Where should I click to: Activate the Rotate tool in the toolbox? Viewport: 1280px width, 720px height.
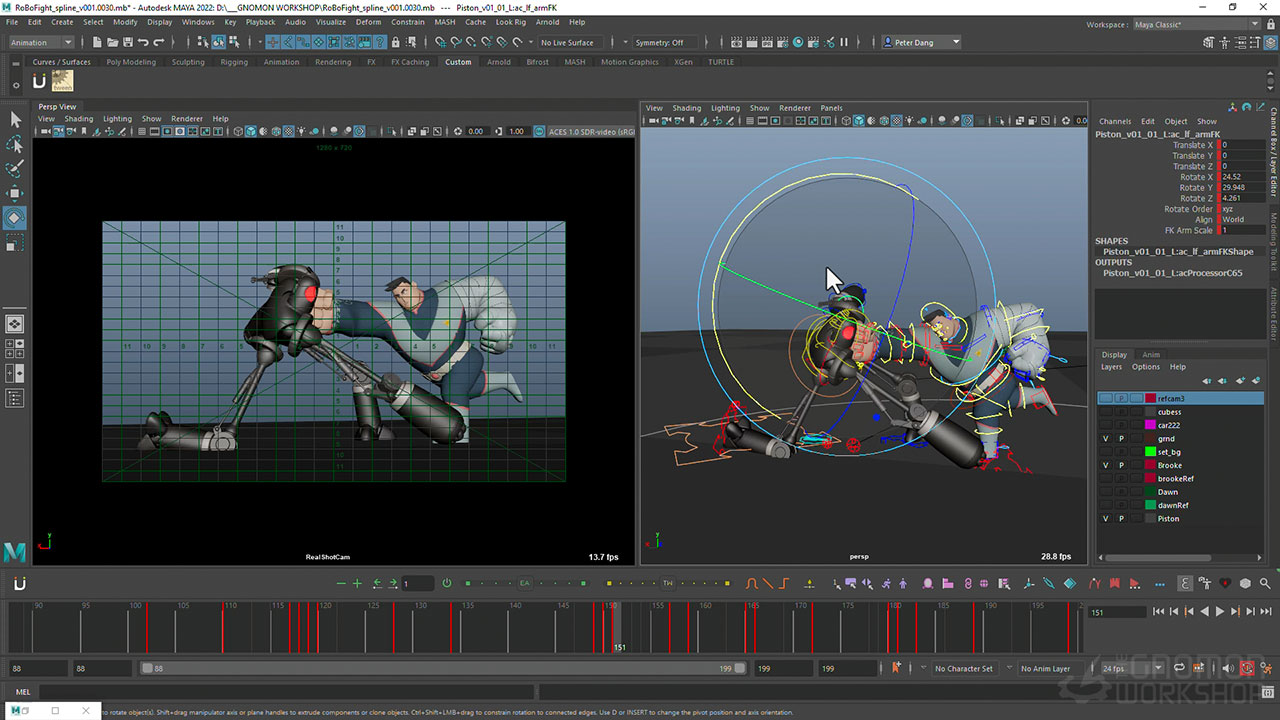tap(15, 217)
